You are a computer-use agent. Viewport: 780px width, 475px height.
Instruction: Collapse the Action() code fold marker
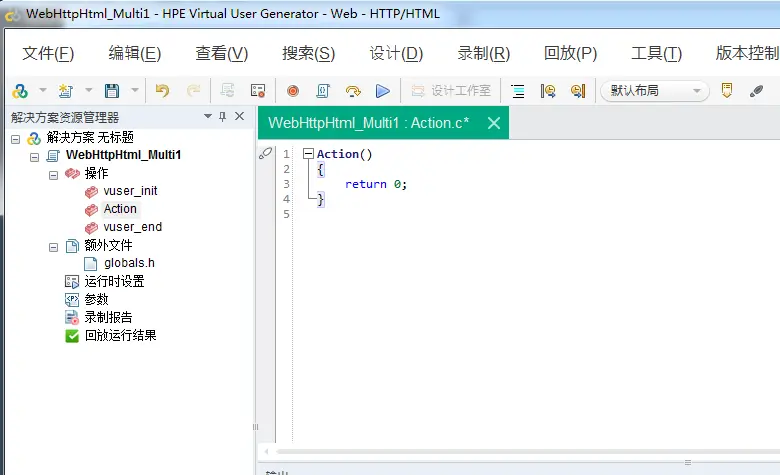pos(308,154)
